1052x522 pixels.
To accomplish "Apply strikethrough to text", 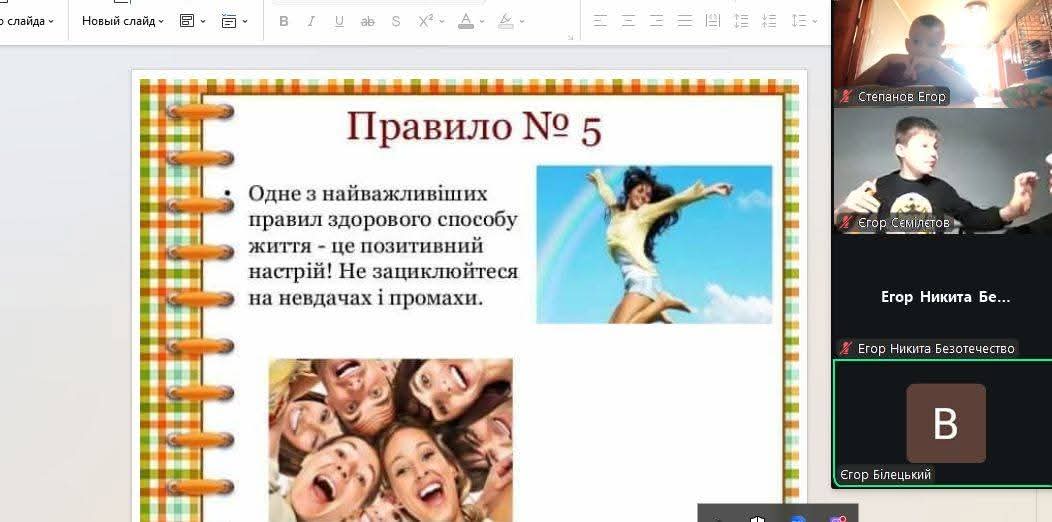I will 367,21.
